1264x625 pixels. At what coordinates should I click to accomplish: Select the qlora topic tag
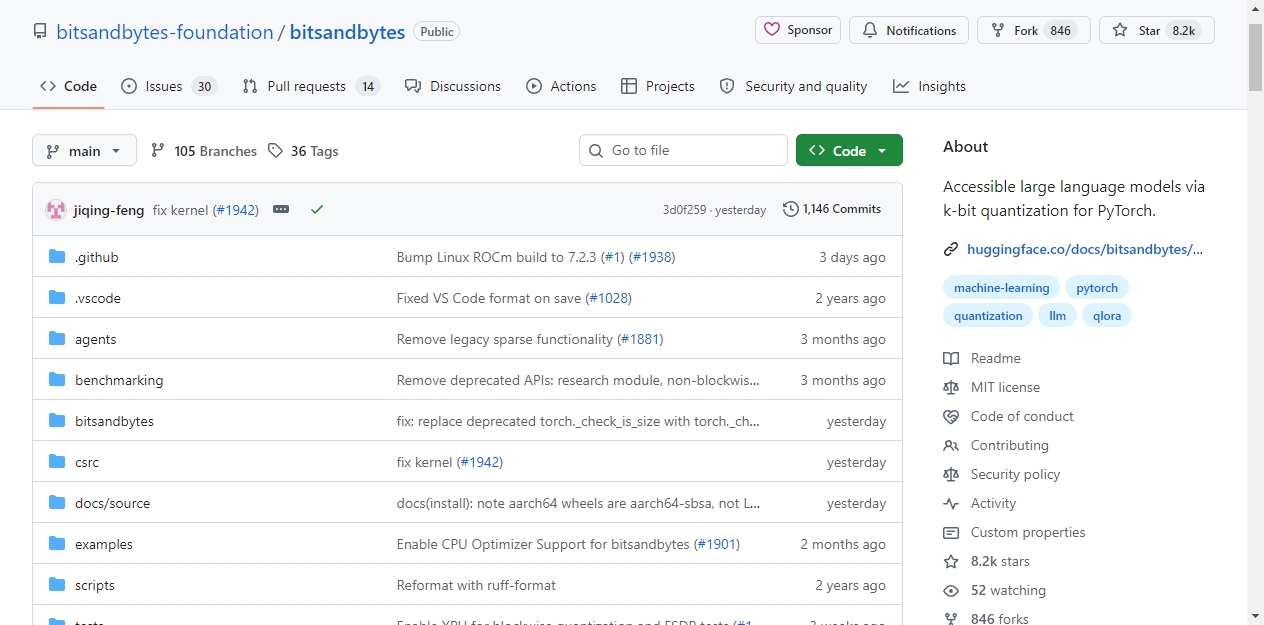(1107, 316)
